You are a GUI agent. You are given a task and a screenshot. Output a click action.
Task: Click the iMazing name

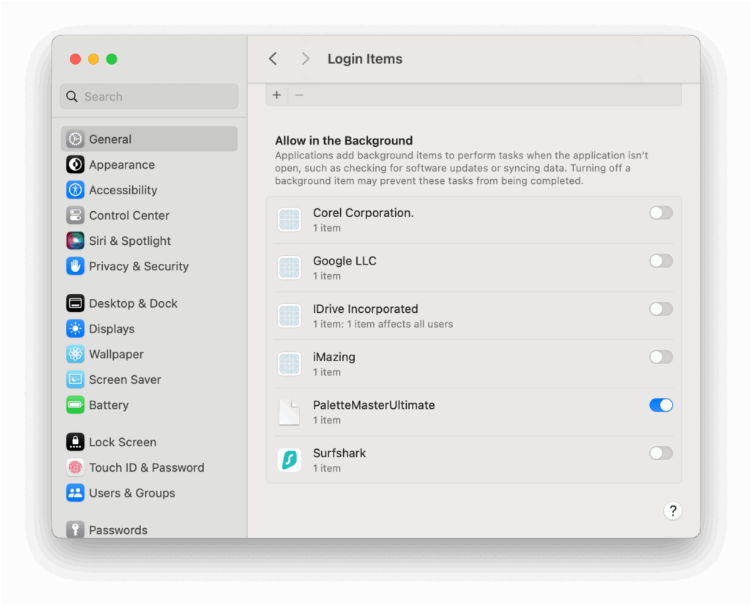coord(334,357)
